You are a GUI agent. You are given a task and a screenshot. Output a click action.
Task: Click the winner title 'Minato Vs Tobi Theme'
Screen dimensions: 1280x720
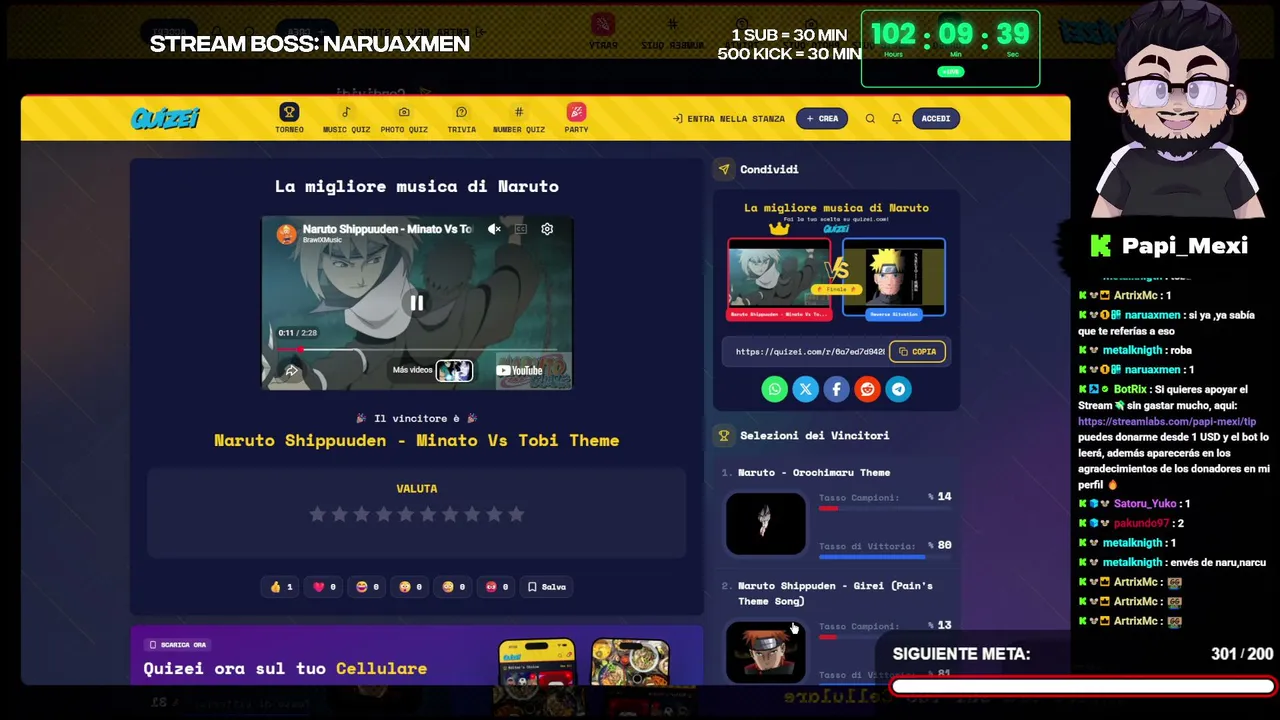point(417,440)
